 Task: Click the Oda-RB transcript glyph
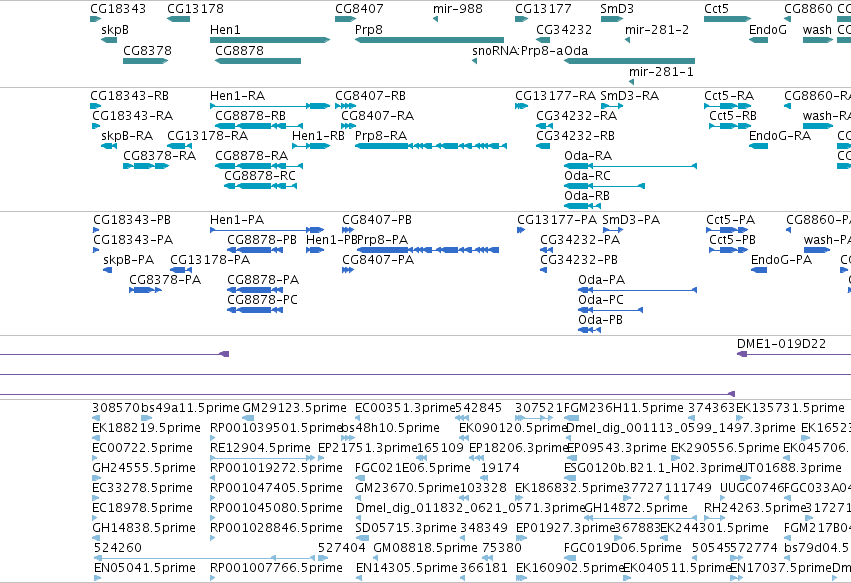pyautogui.click(x=582, y=206)
